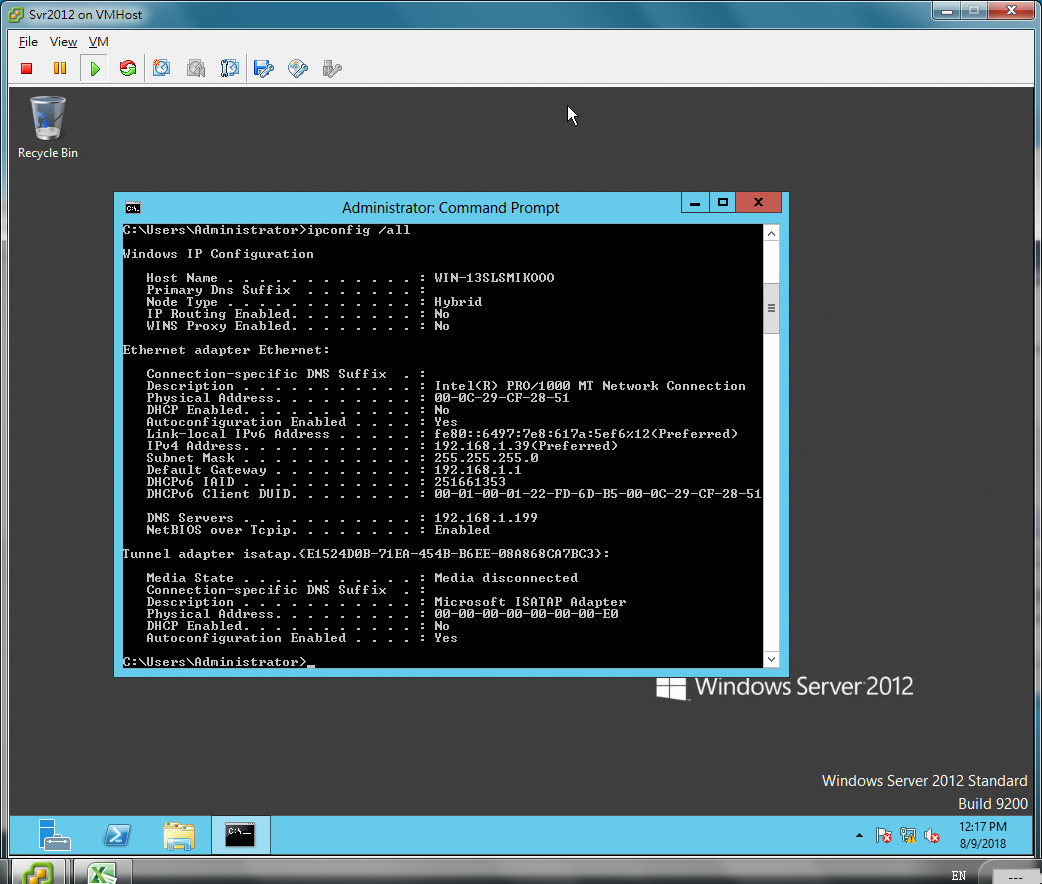
Task: Open Server Manager from the guest taskbar
Action: pyautogui.click(x=54, y=835)
